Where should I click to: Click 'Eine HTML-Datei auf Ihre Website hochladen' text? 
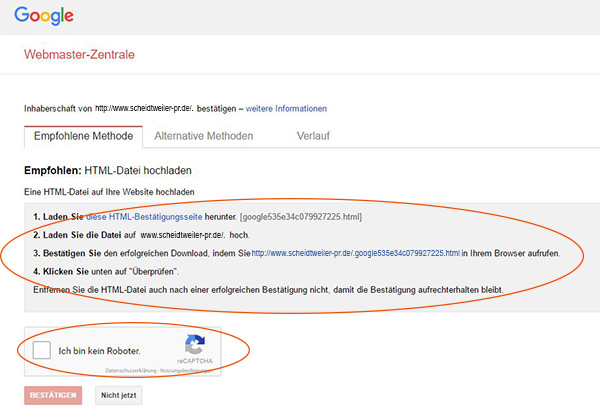pyautogui.click(x=109, y=192)
